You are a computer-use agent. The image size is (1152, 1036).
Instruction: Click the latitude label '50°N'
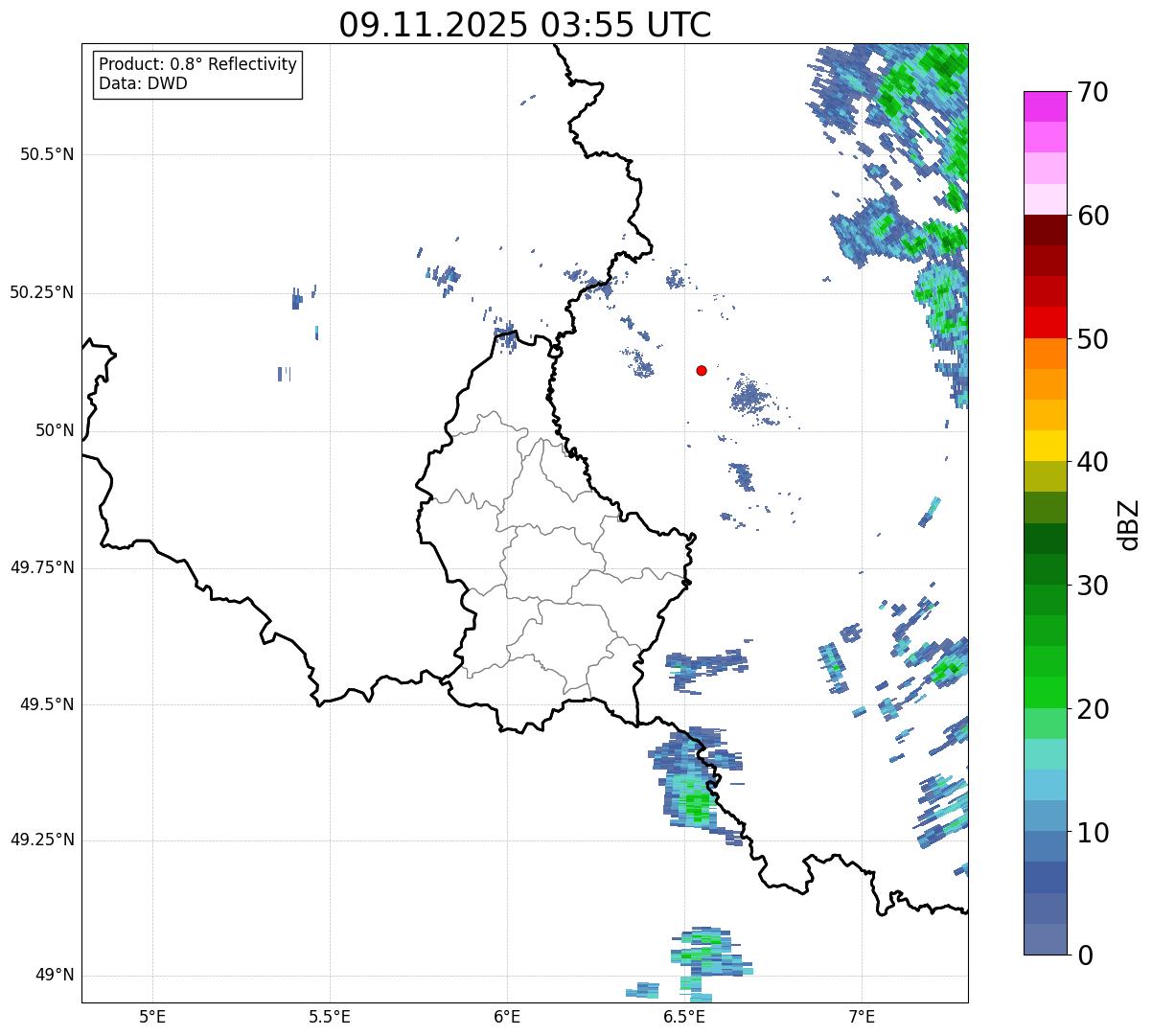pos(55,430)
